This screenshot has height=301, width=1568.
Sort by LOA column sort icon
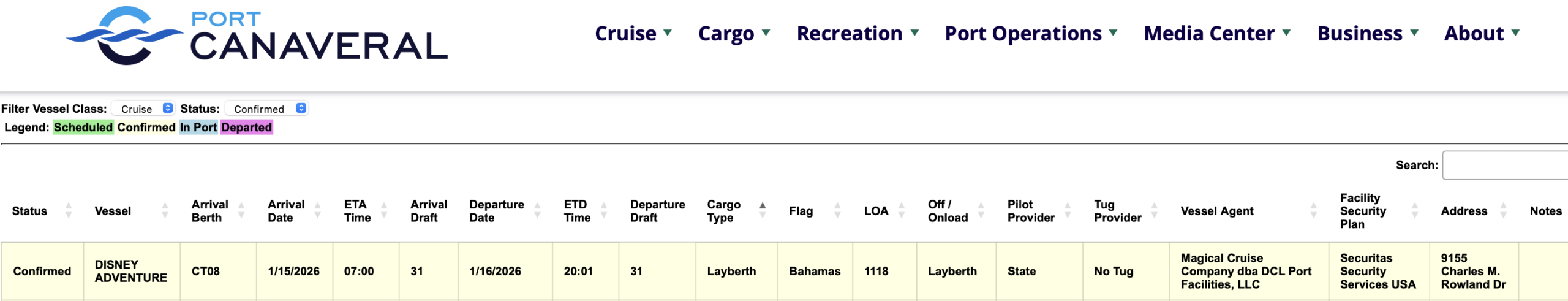pos(901,211)
